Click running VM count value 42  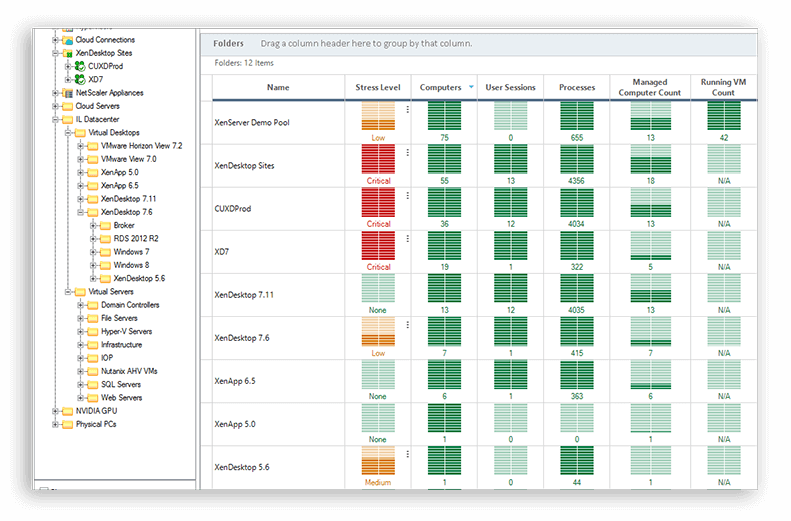tap(724, 138)
